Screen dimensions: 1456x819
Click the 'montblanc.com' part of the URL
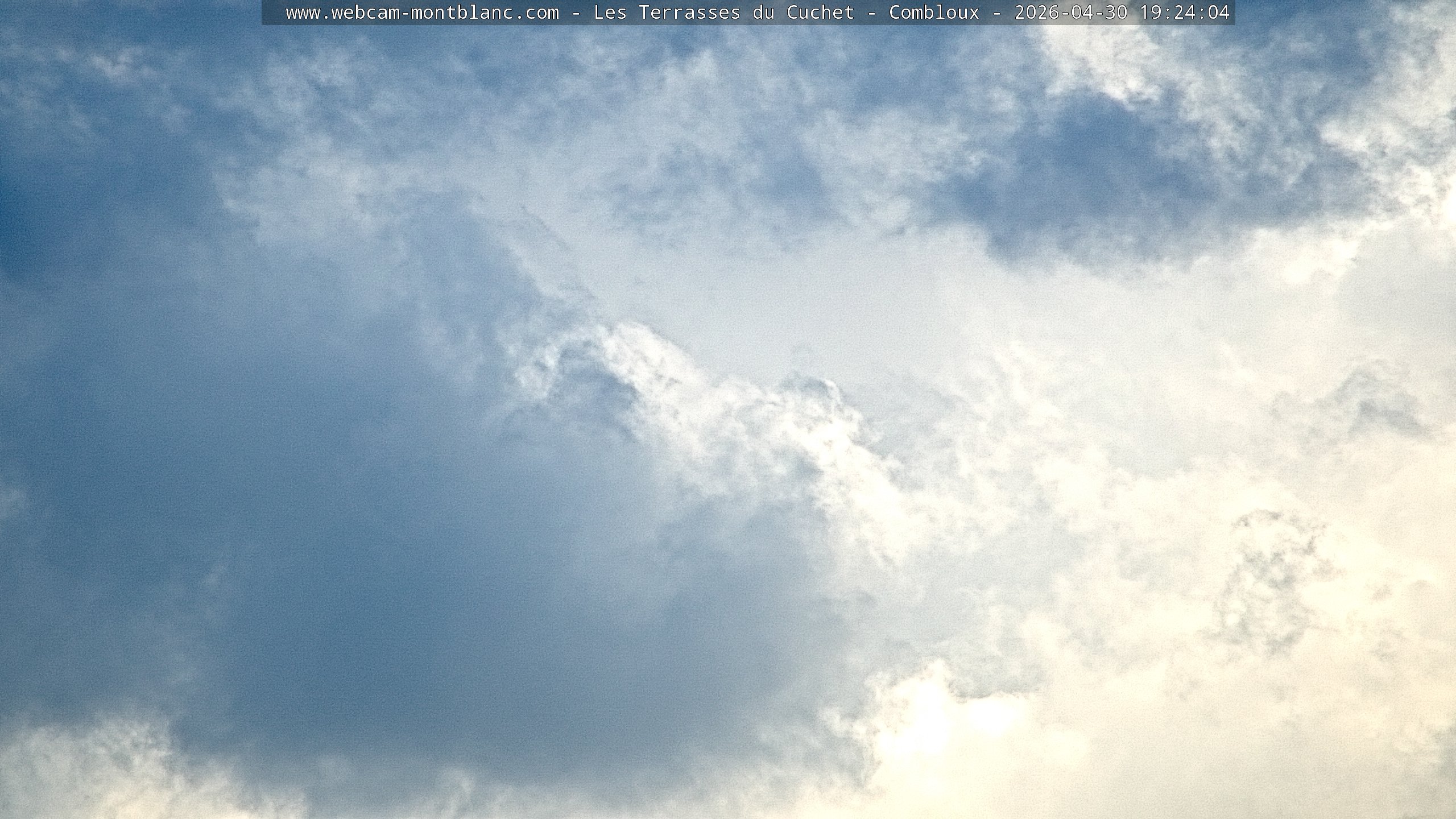coord(485,13)
